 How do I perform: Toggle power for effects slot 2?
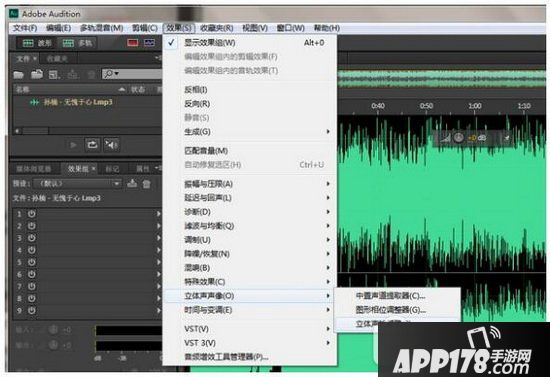(32, 226)
